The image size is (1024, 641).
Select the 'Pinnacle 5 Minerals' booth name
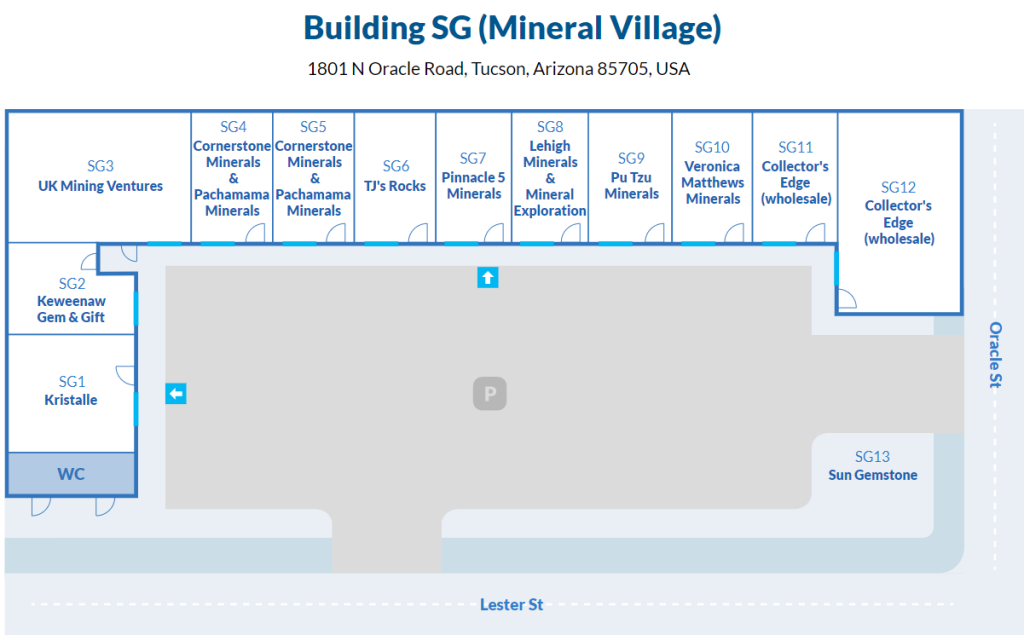pyautogui.click(x=473, y=185)
